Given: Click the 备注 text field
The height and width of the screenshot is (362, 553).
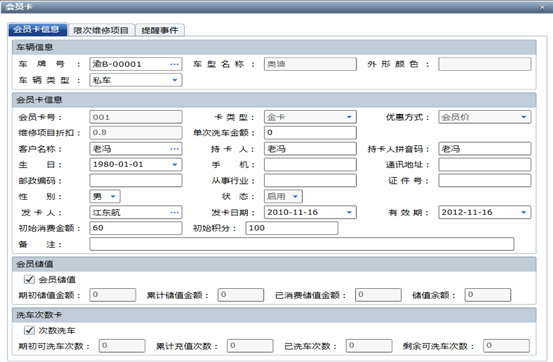Looking at the screenshot, I should point(302,244).
